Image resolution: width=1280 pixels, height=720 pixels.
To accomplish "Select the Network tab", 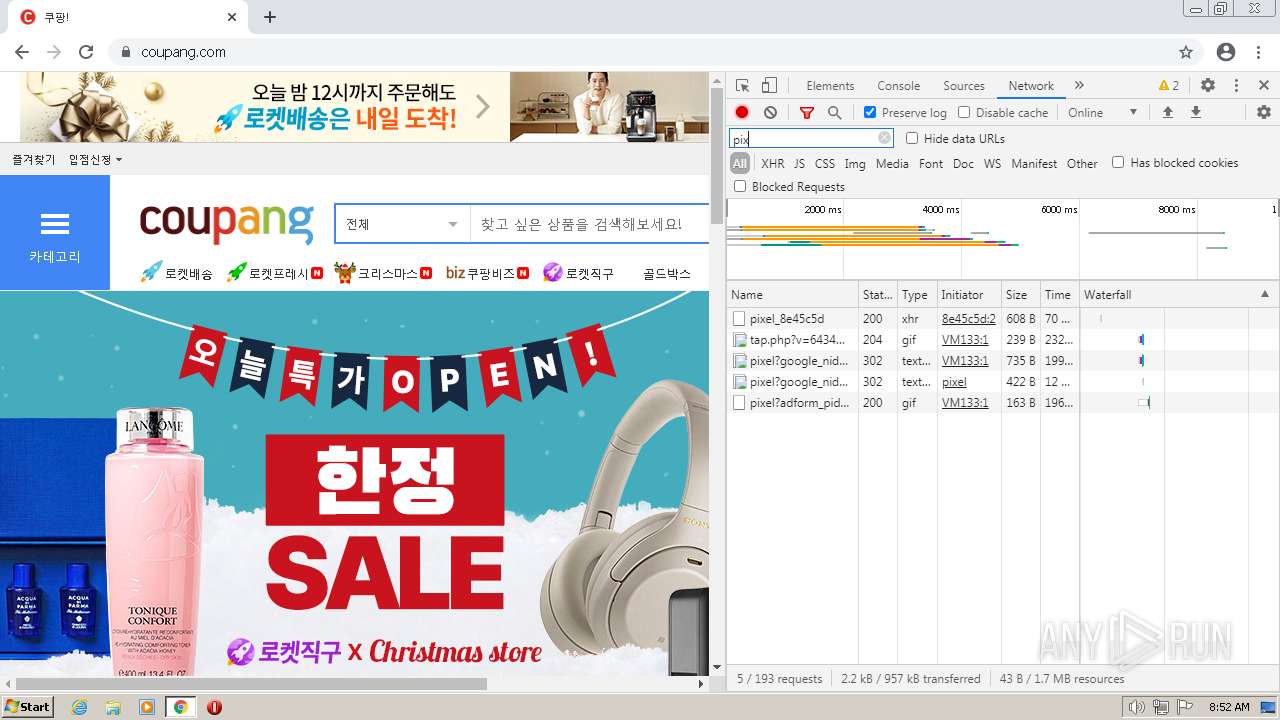I will click(1031, 86).
